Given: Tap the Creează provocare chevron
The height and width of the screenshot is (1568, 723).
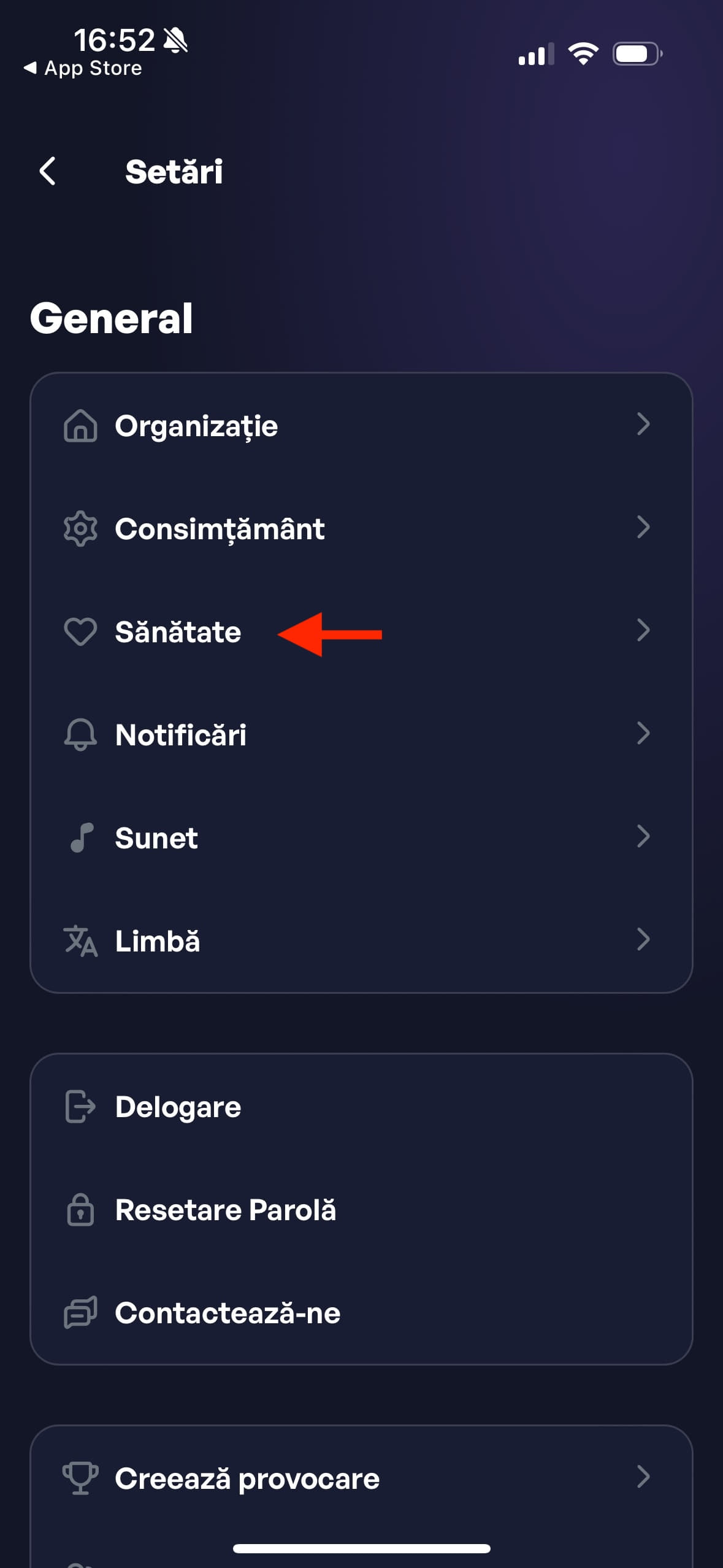Looking at the screenshot, I should pos(643,1477).
